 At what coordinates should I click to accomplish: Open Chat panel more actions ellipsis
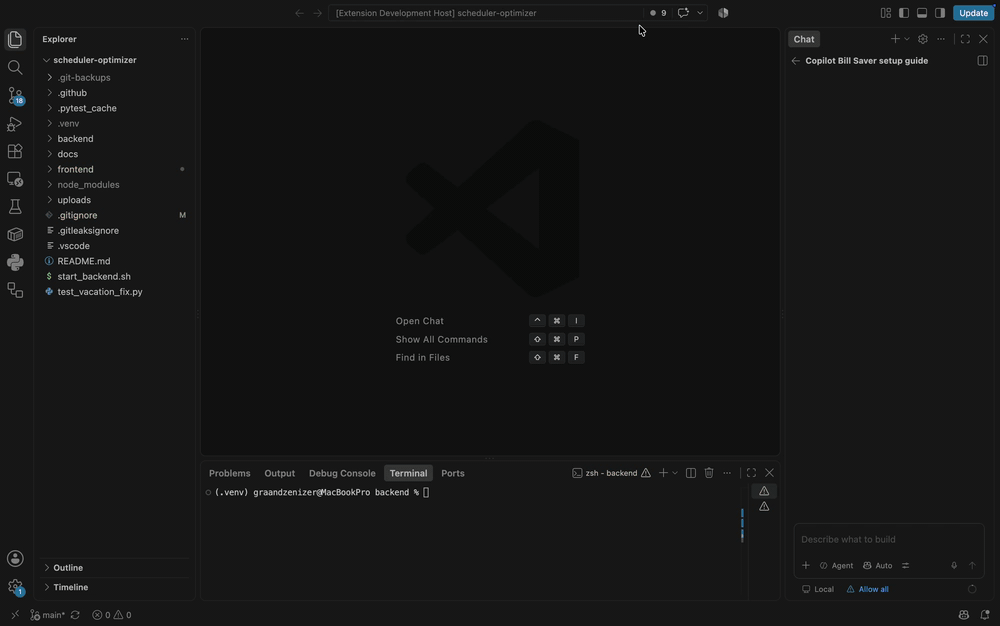[941, 39]
